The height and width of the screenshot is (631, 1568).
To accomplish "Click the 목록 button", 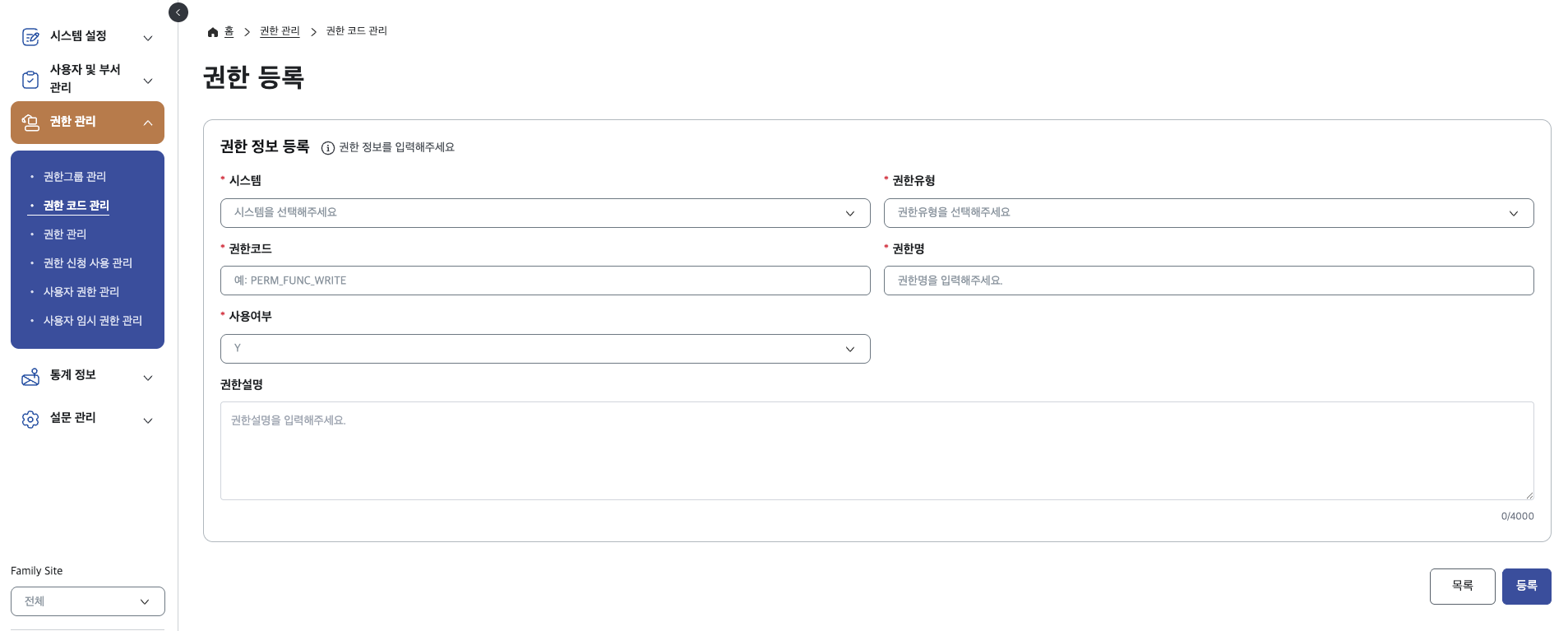I will [1462, 587].
